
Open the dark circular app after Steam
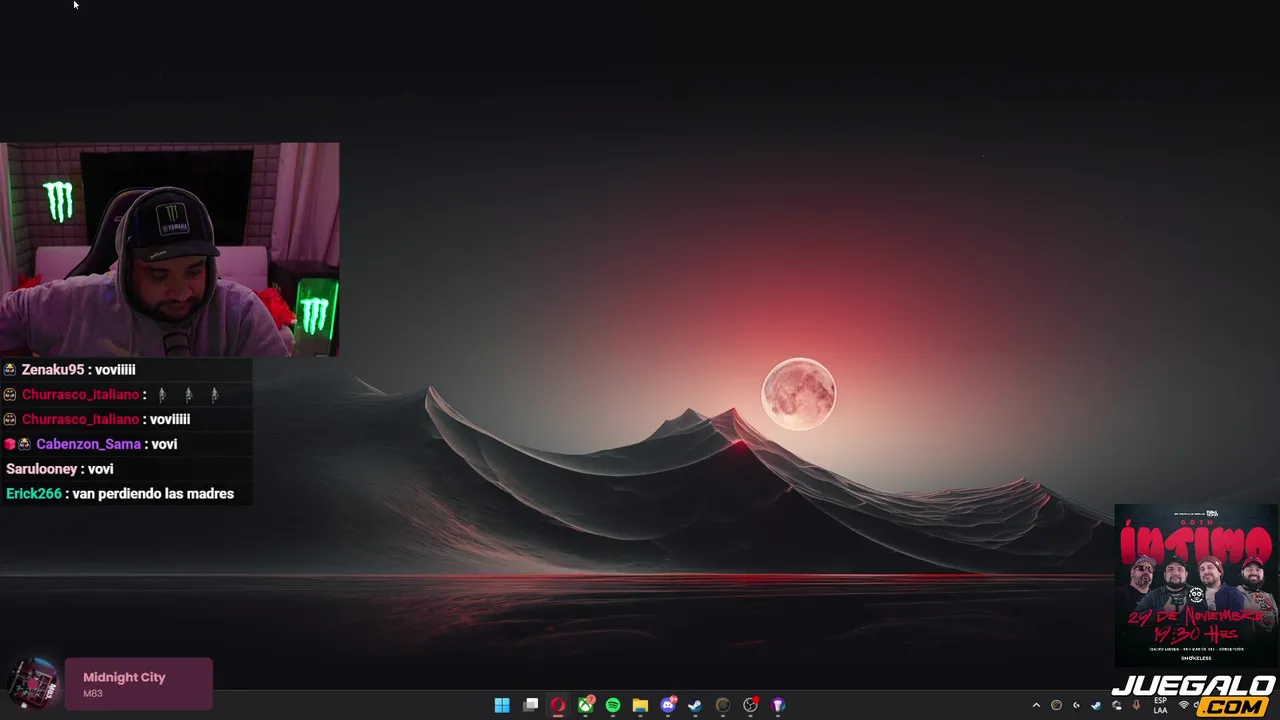(723, 705)
